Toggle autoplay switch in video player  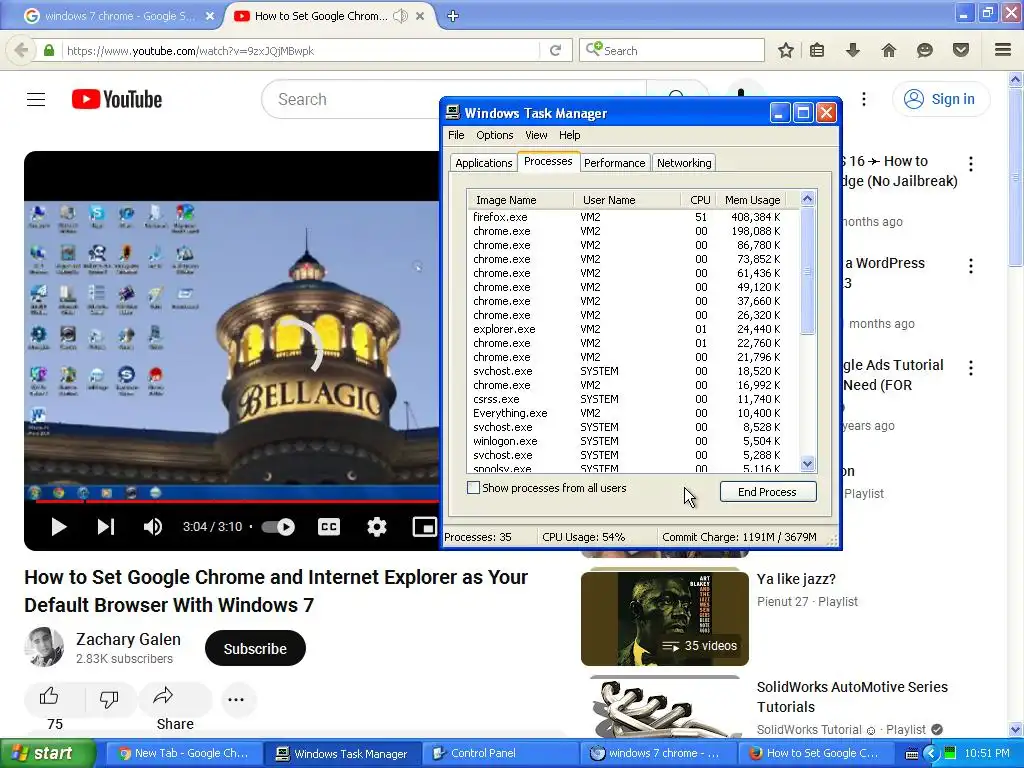click(278, 526)
